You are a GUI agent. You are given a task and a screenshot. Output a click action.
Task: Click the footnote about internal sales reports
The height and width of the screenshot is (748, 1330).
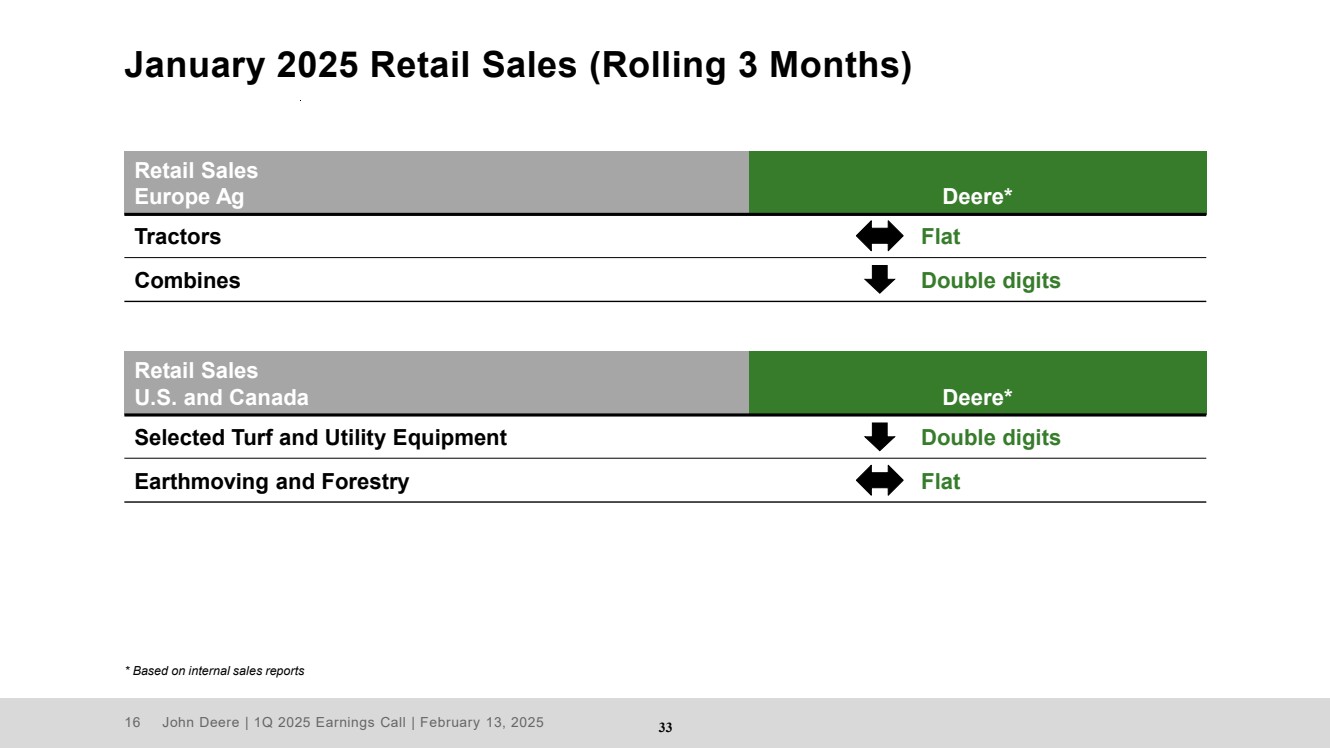point(214,671)
